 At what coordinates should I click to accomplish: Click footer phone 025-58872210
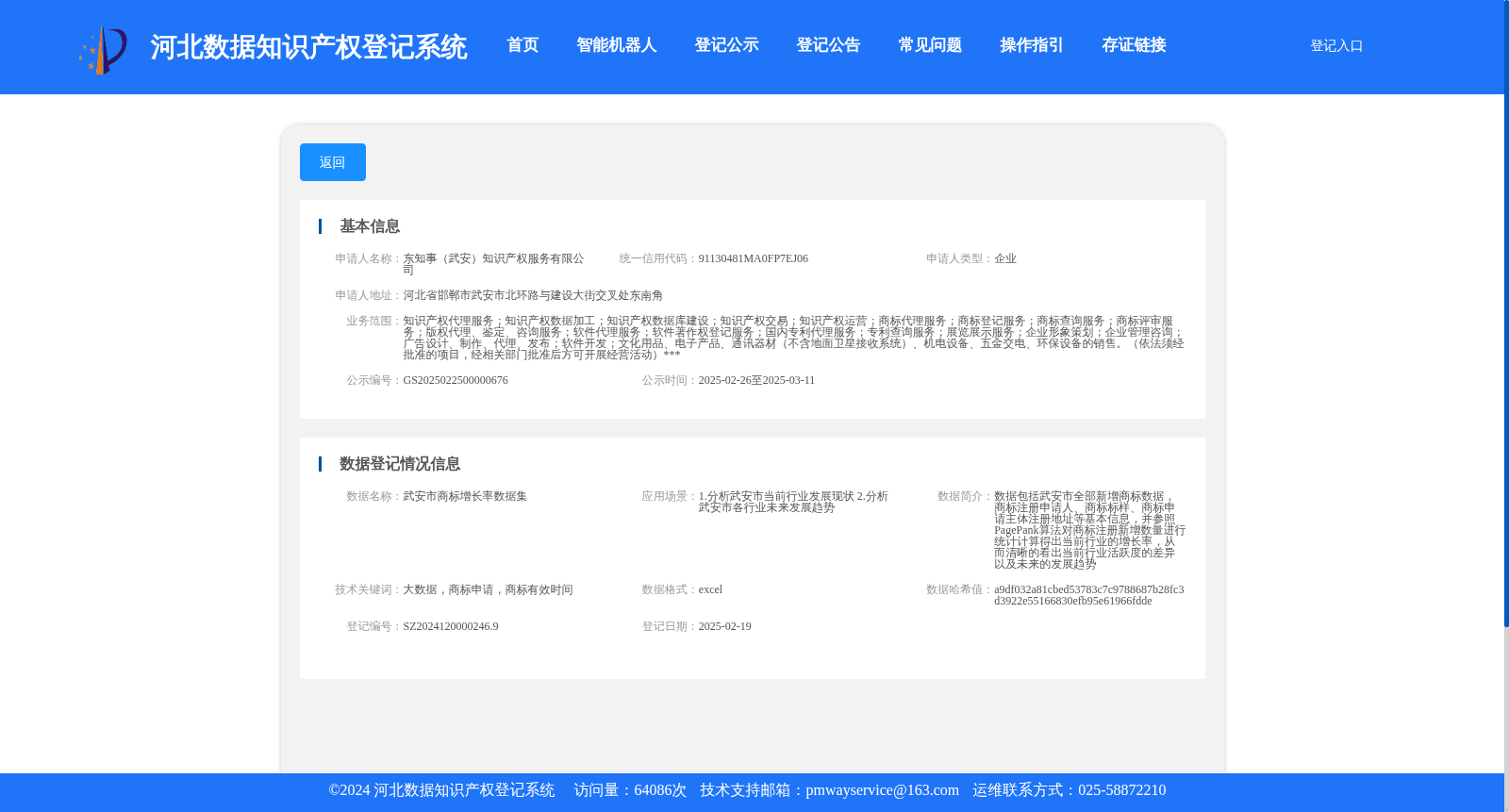pos(1121,790)
